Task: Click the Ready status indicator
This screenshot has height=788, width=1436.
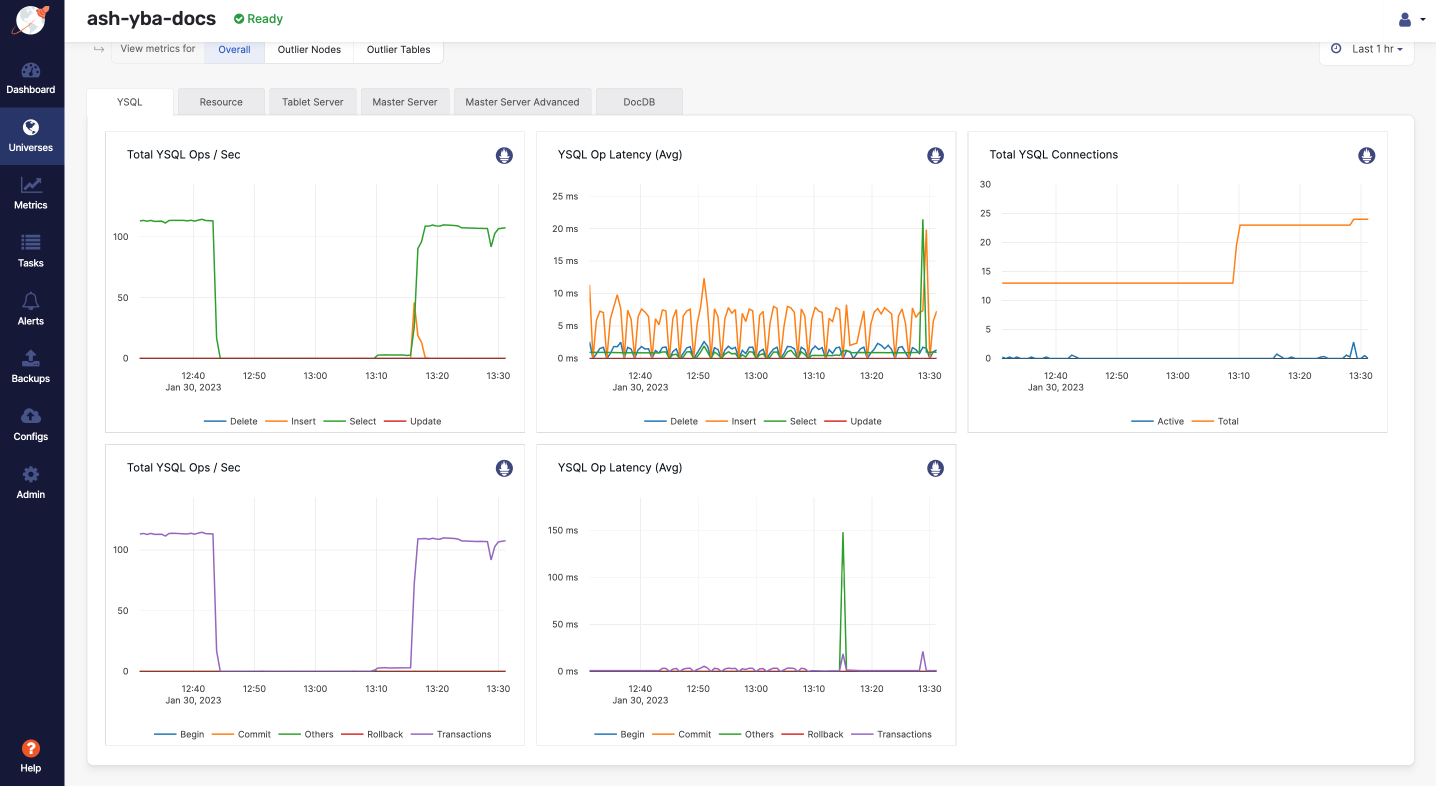Action: coord(257,18)
